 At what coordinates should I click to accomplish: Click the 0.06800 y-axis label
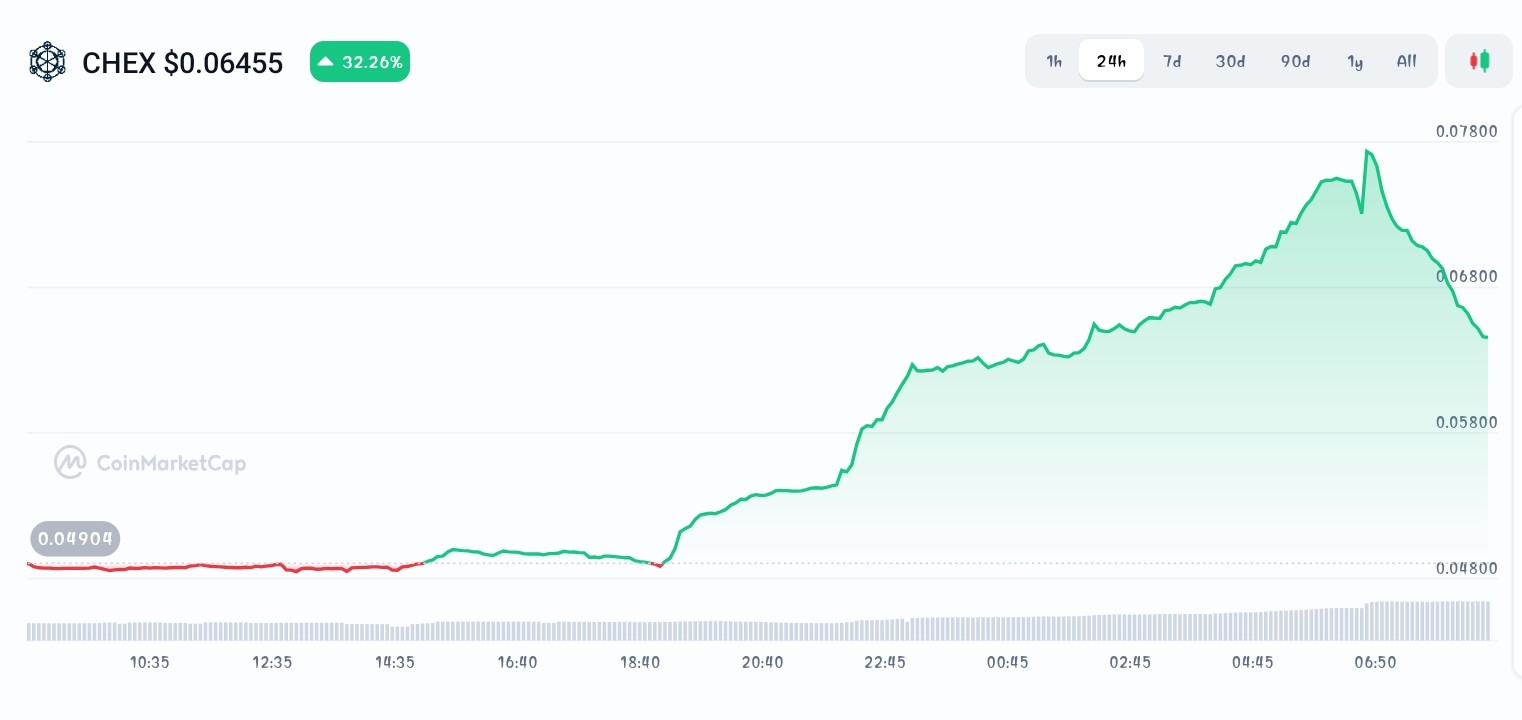point(1466,276)
